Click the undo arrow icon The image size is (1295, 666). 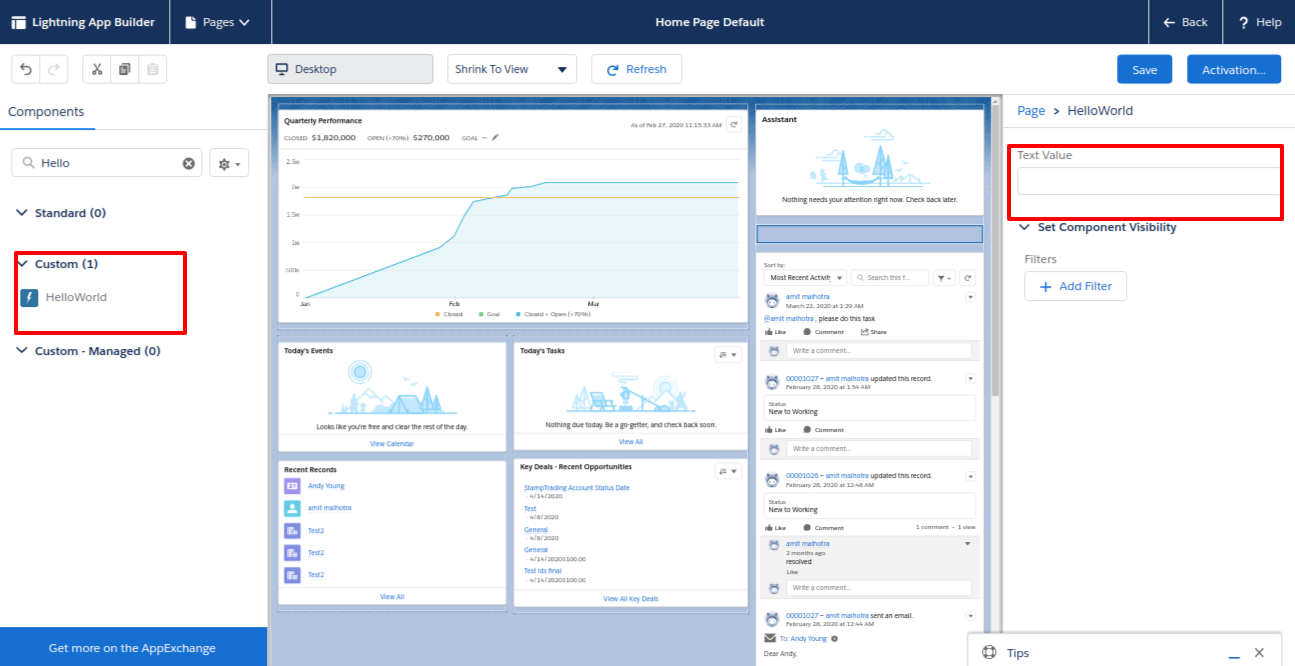(26, 69)
